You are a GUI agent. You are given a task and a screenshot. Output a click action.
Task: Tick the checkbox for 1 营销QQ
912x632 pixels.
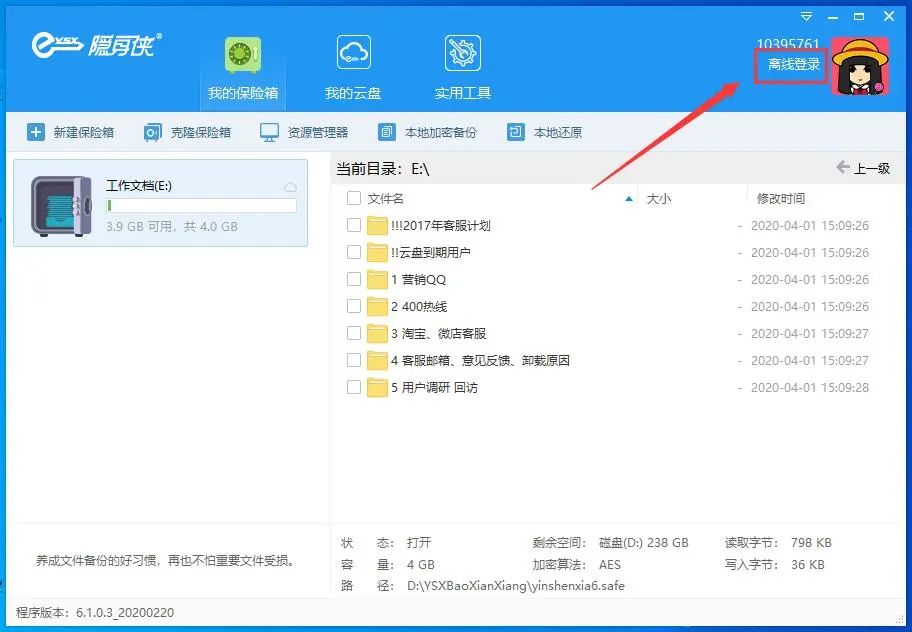353,279
